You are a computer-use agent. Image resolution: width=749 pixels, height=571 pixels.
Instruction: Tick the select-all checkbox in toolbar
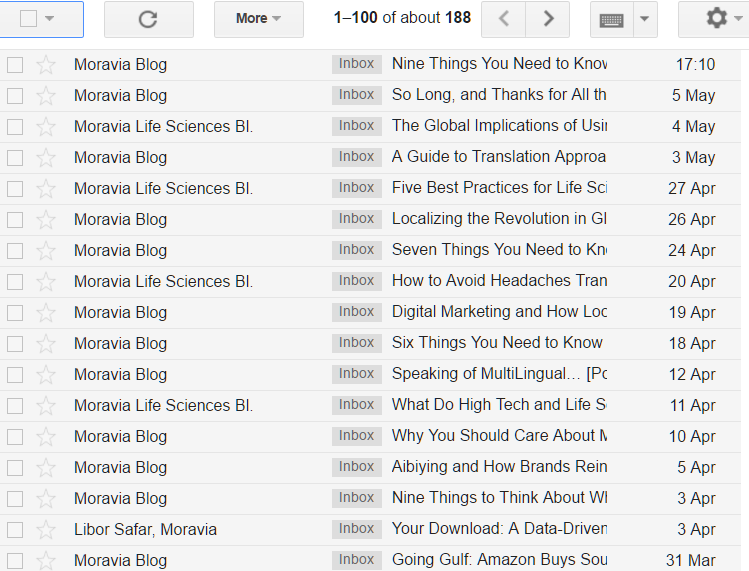tap(28, 19)
